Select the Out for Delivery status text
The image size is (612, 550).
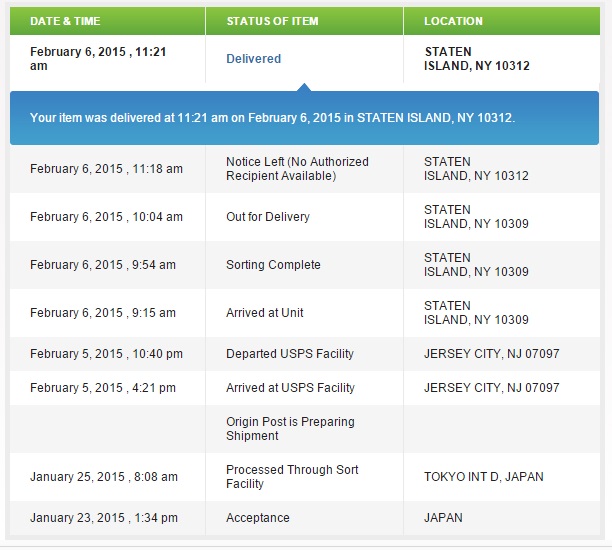268,217
